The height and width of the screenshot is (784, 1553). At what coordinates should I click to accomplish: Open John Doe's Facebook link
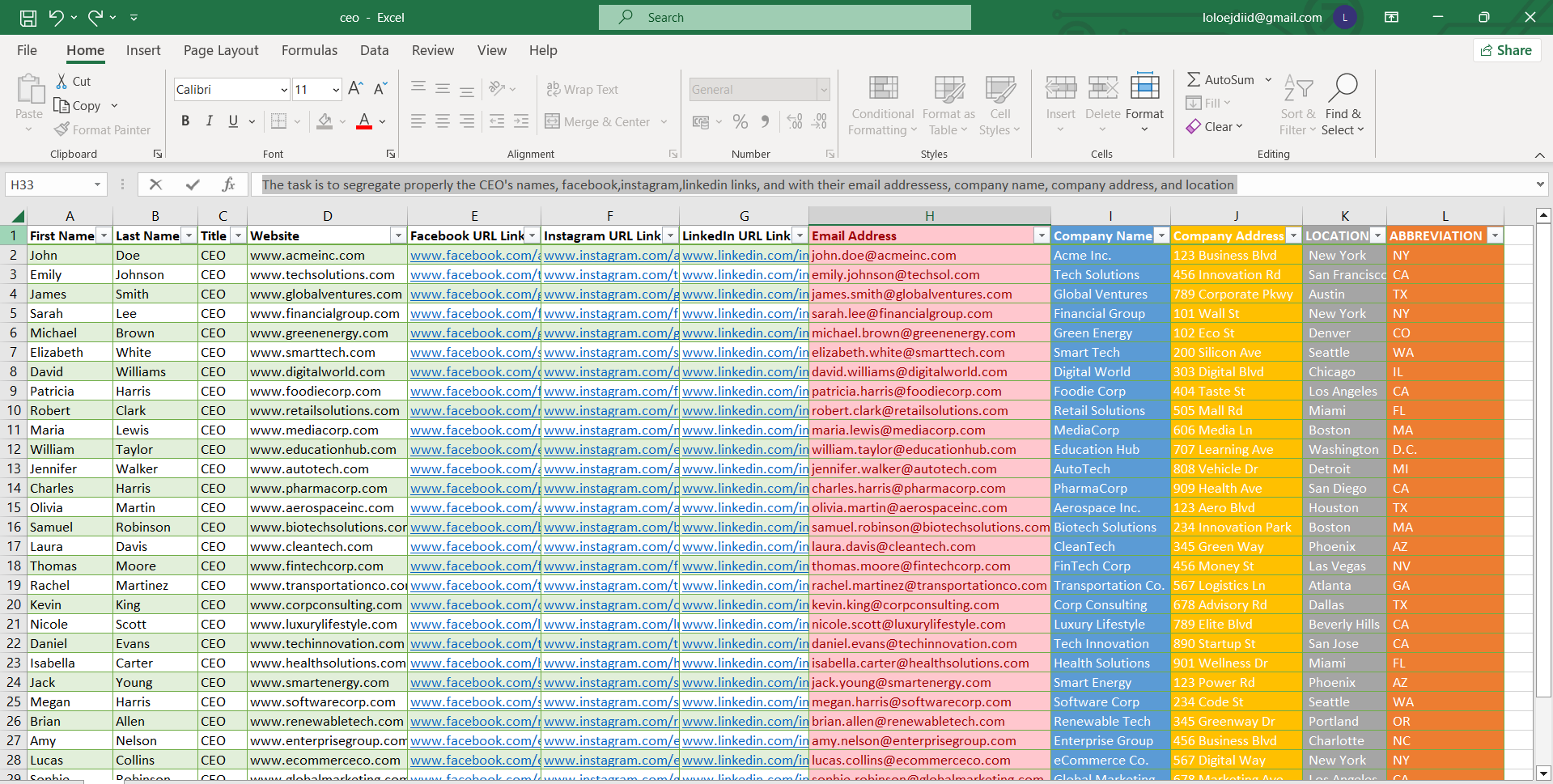tap(474, 255)
